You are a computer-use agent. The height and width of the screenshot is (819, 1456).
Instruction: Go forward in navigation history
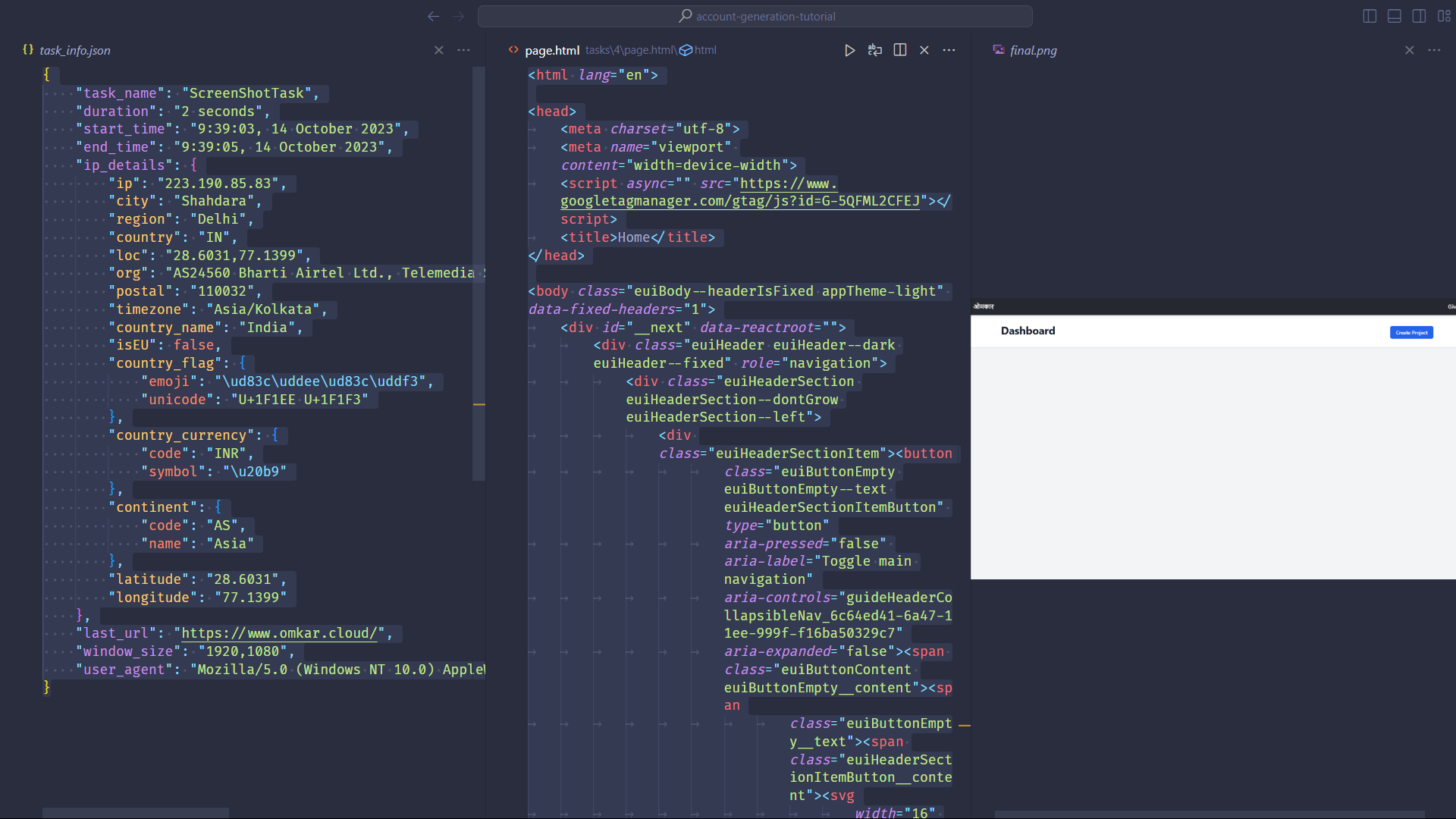[x=458, y=16]
